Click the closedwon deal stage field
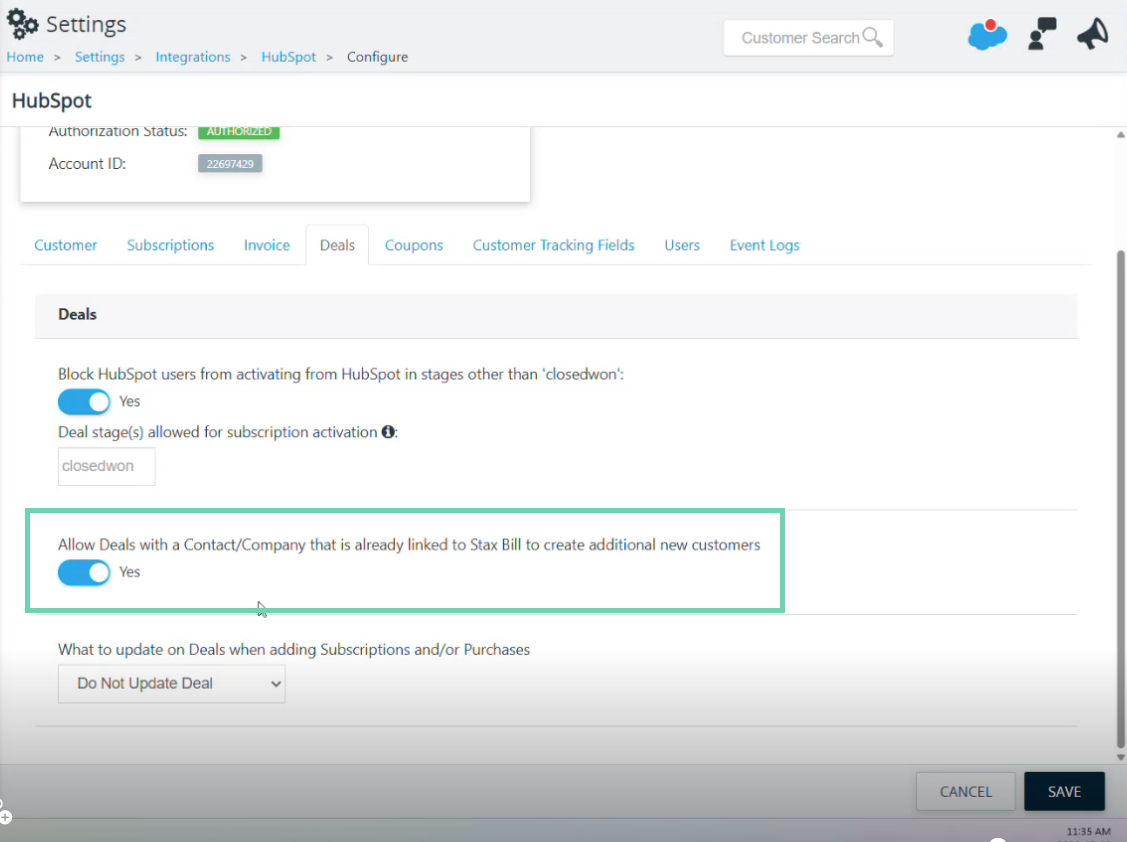 [106, 466]
